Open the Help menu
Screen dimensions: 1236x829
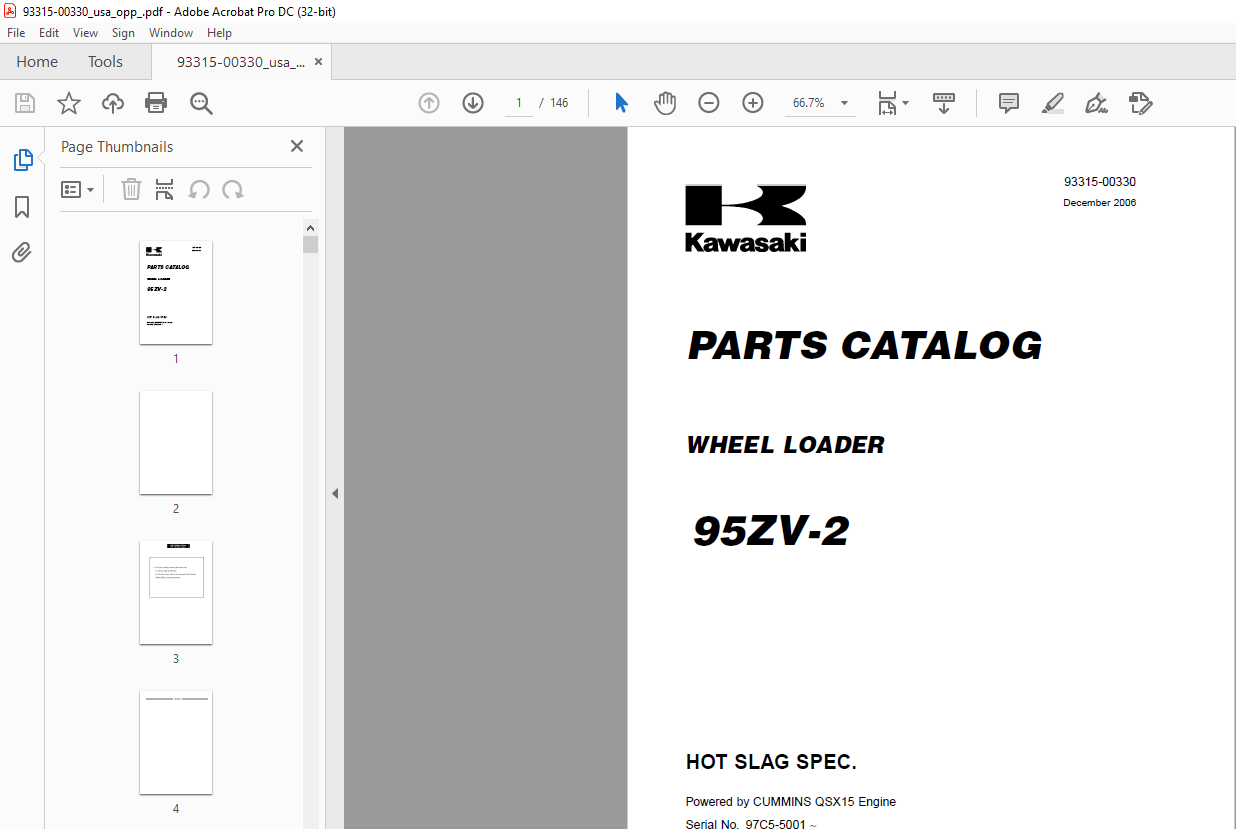219,33
